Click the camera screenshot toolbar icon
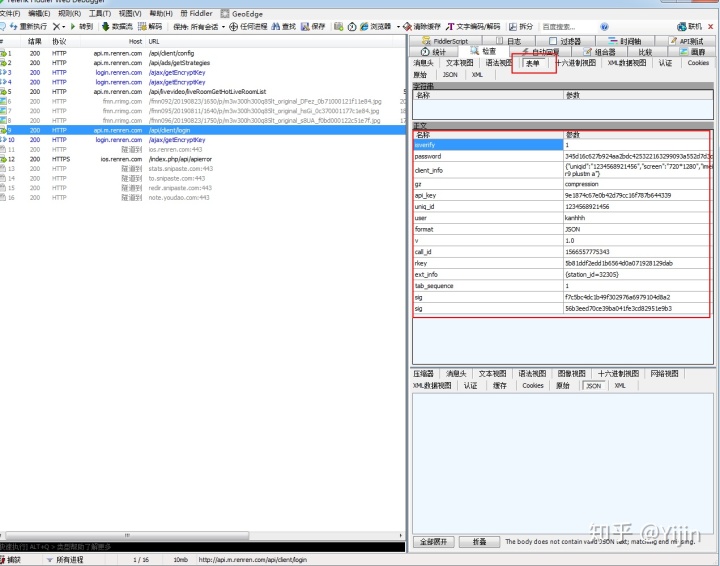 (x=338, y=27)
